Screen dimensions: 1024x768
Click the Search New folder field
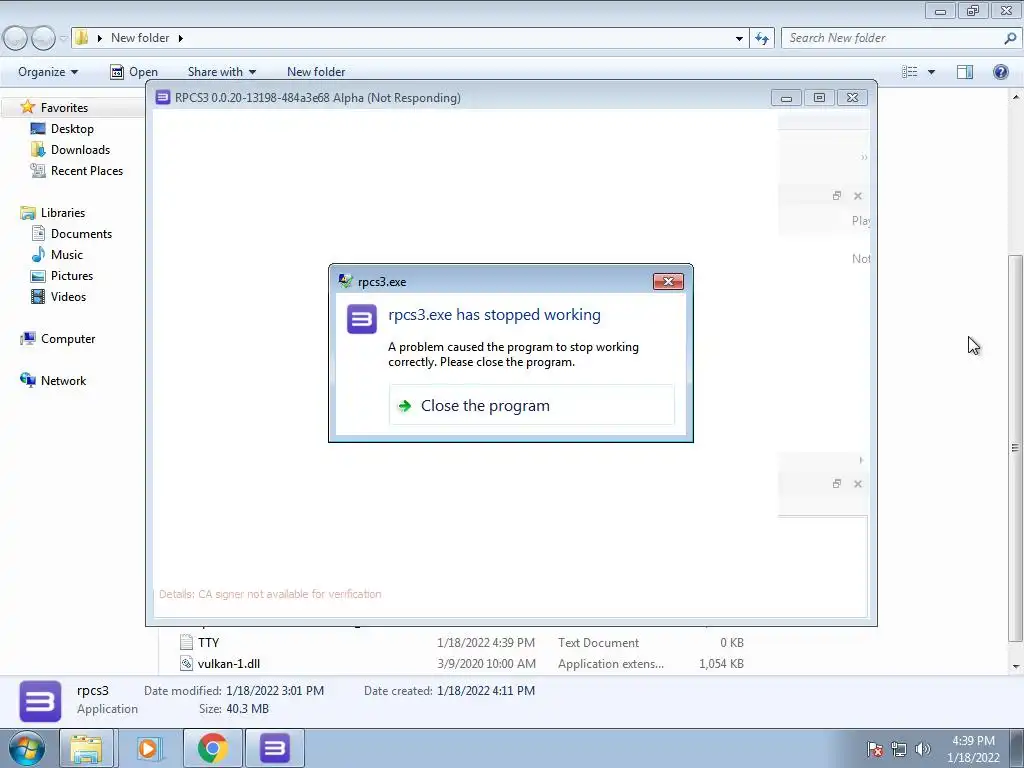(x=901, y=38)
